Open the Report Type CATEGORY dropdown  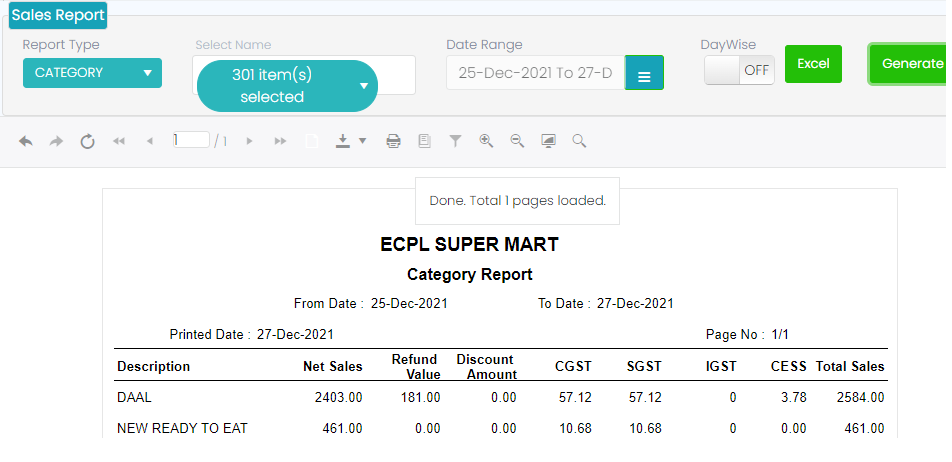pos(92,73)
